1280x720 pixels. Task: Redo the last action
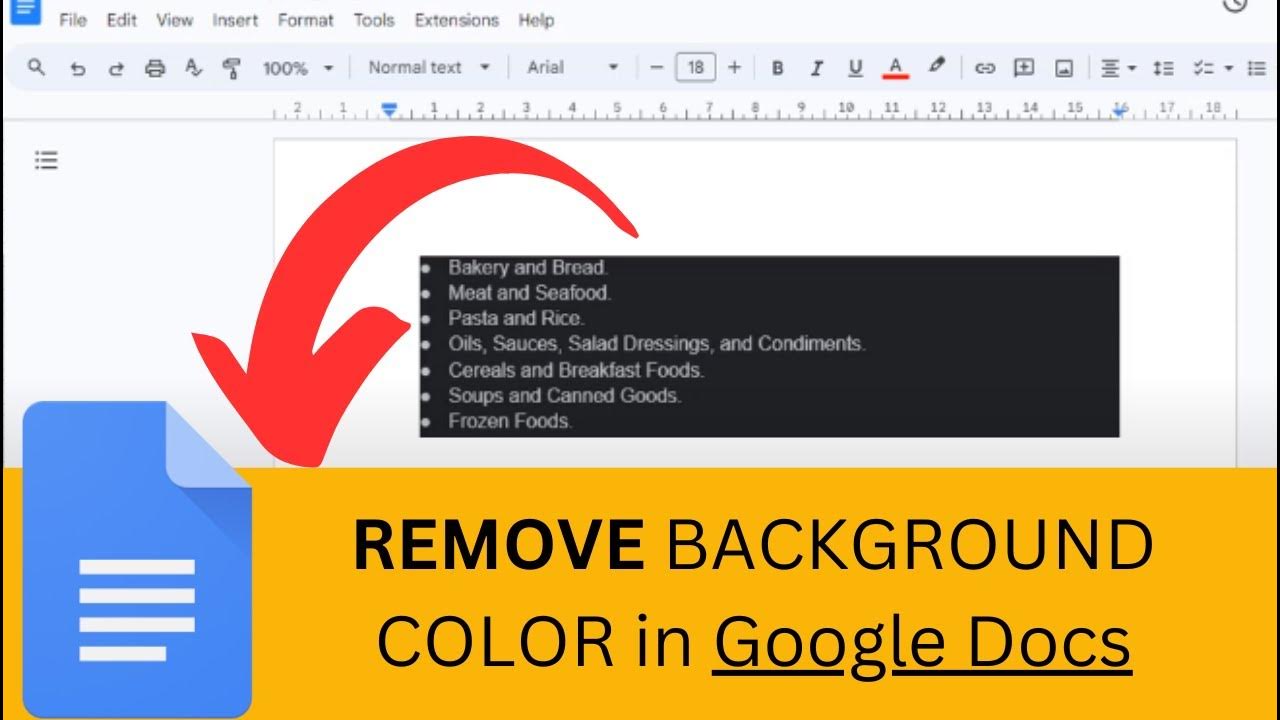coord(116,69)
